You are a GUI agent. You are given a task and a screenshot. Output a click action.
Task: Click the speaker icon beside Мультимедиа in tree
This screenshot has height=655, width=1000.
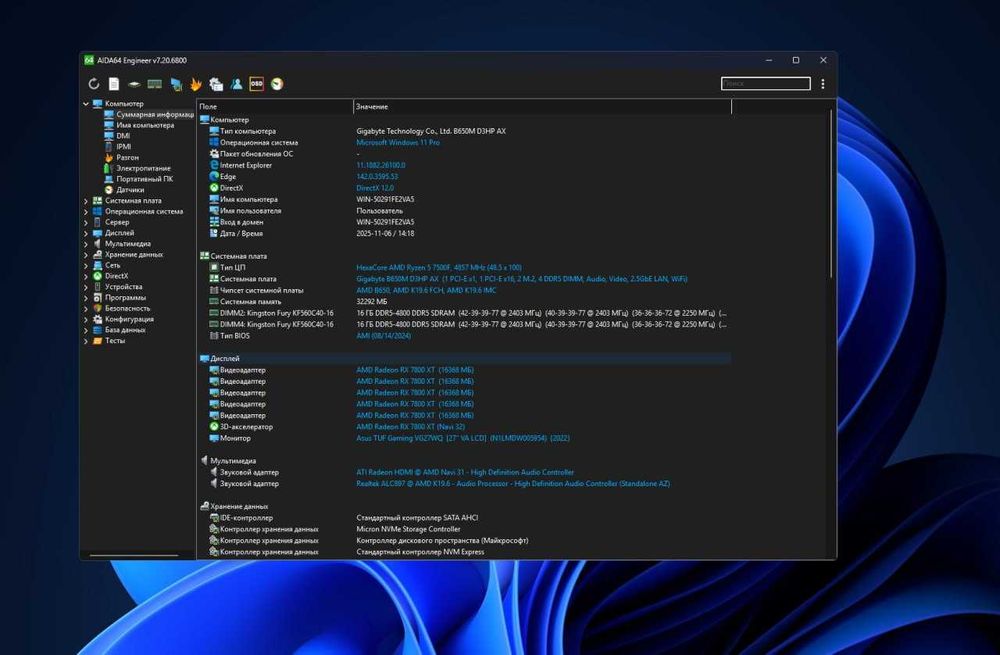tap(98, 244)
